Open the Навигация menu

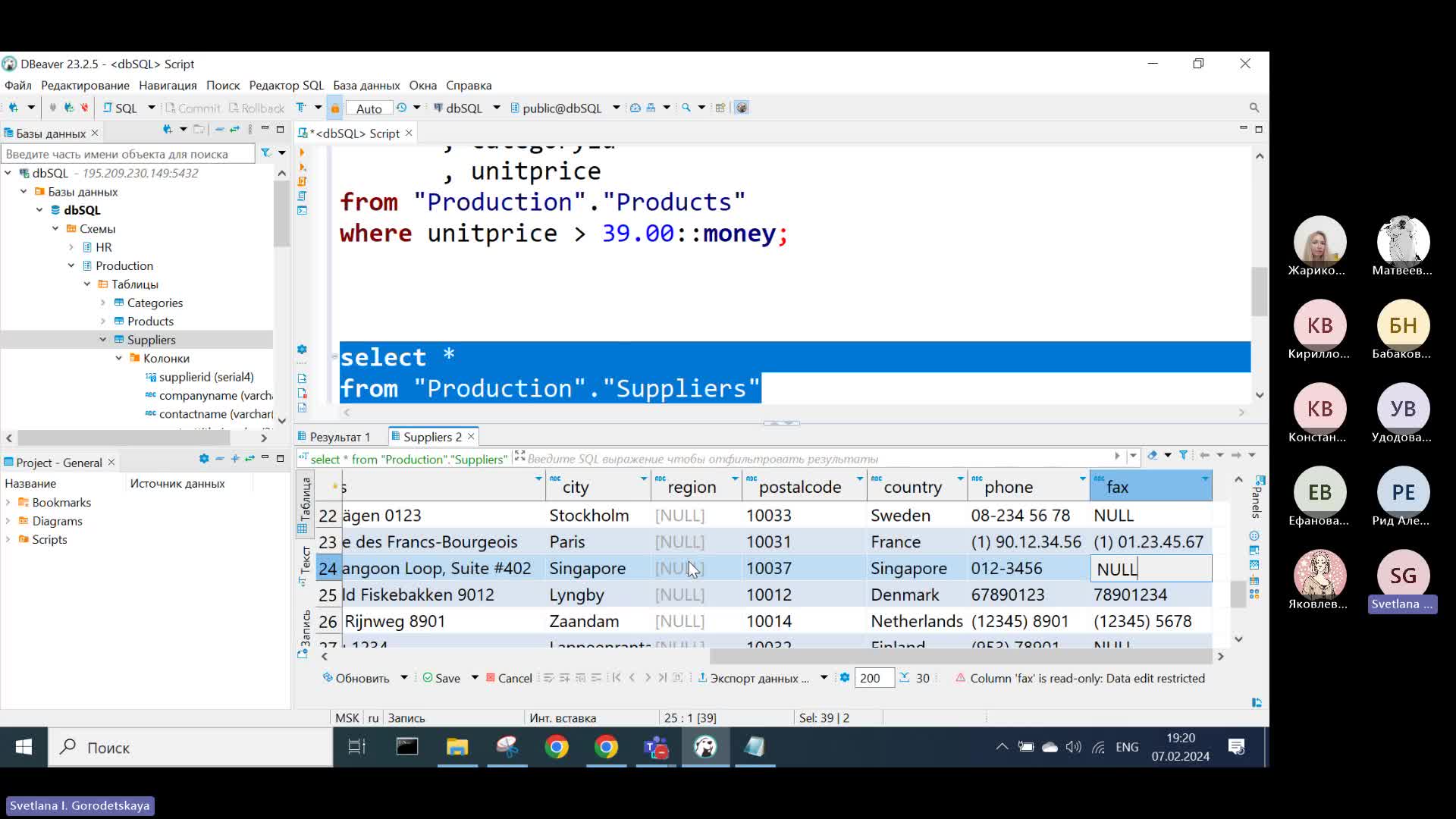168,85
